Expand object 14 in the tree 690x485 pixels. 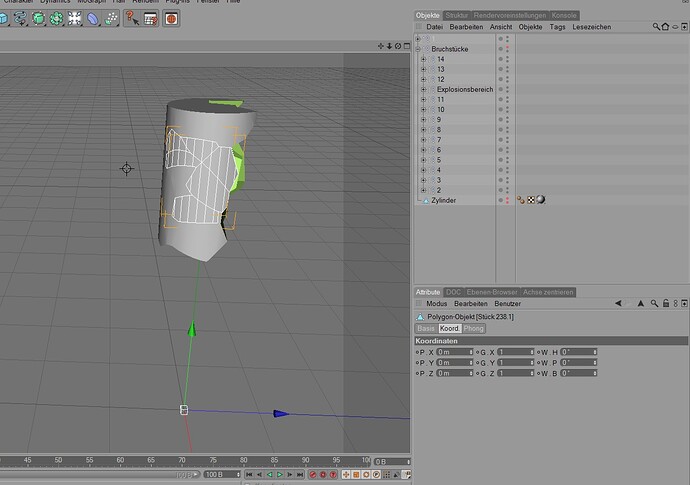point(423,59)
